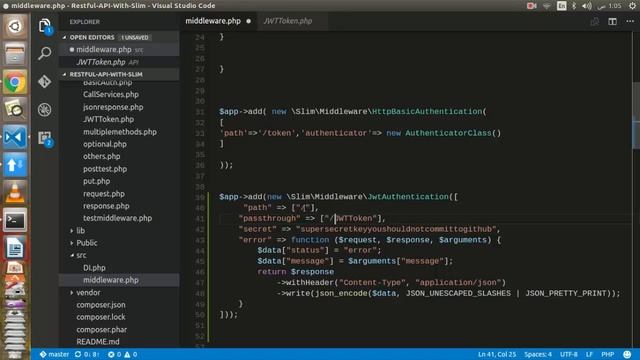The height and width of the screenshot is (360, 640).
Task: Open the LibreOffice Writer launcher icon
Action: pyautogui.click(x=15, y=249)
